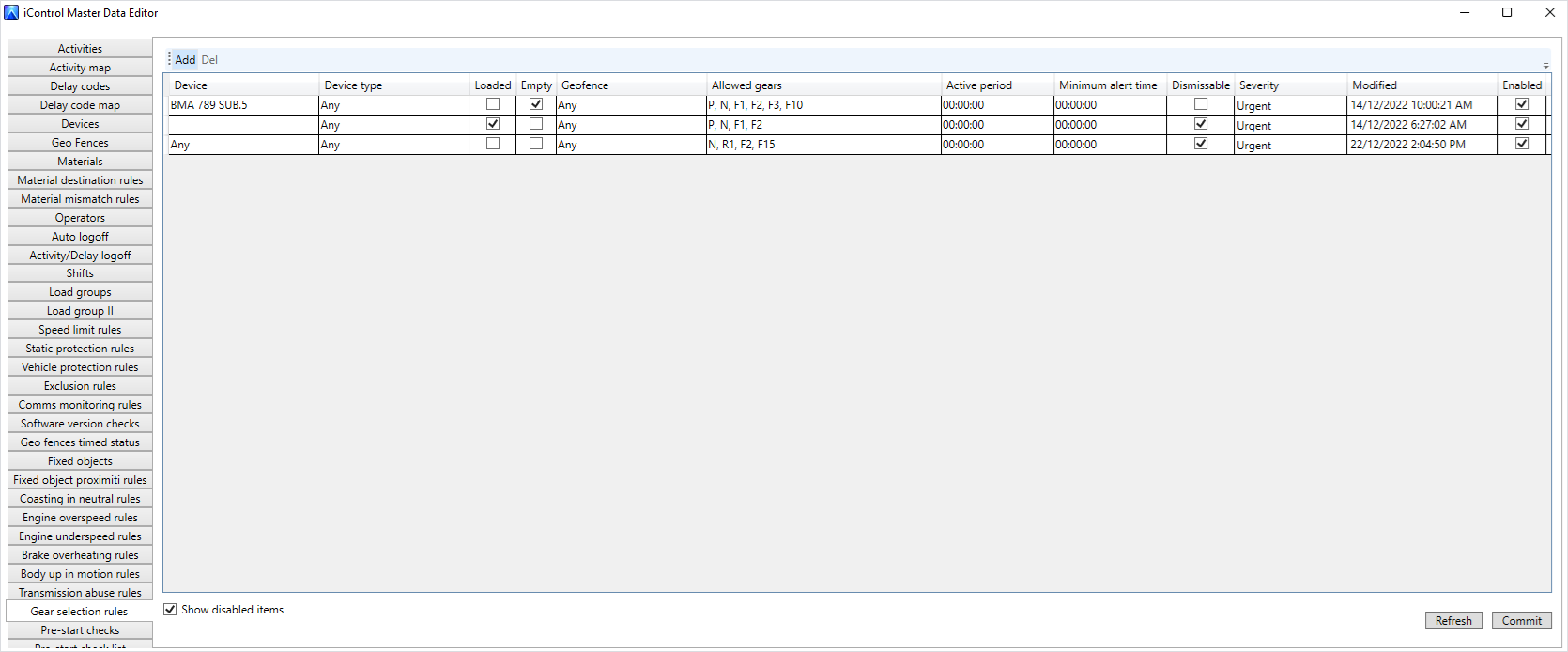Select the Load groups tab
This screenshot has height=652, width=1568.
80,292
